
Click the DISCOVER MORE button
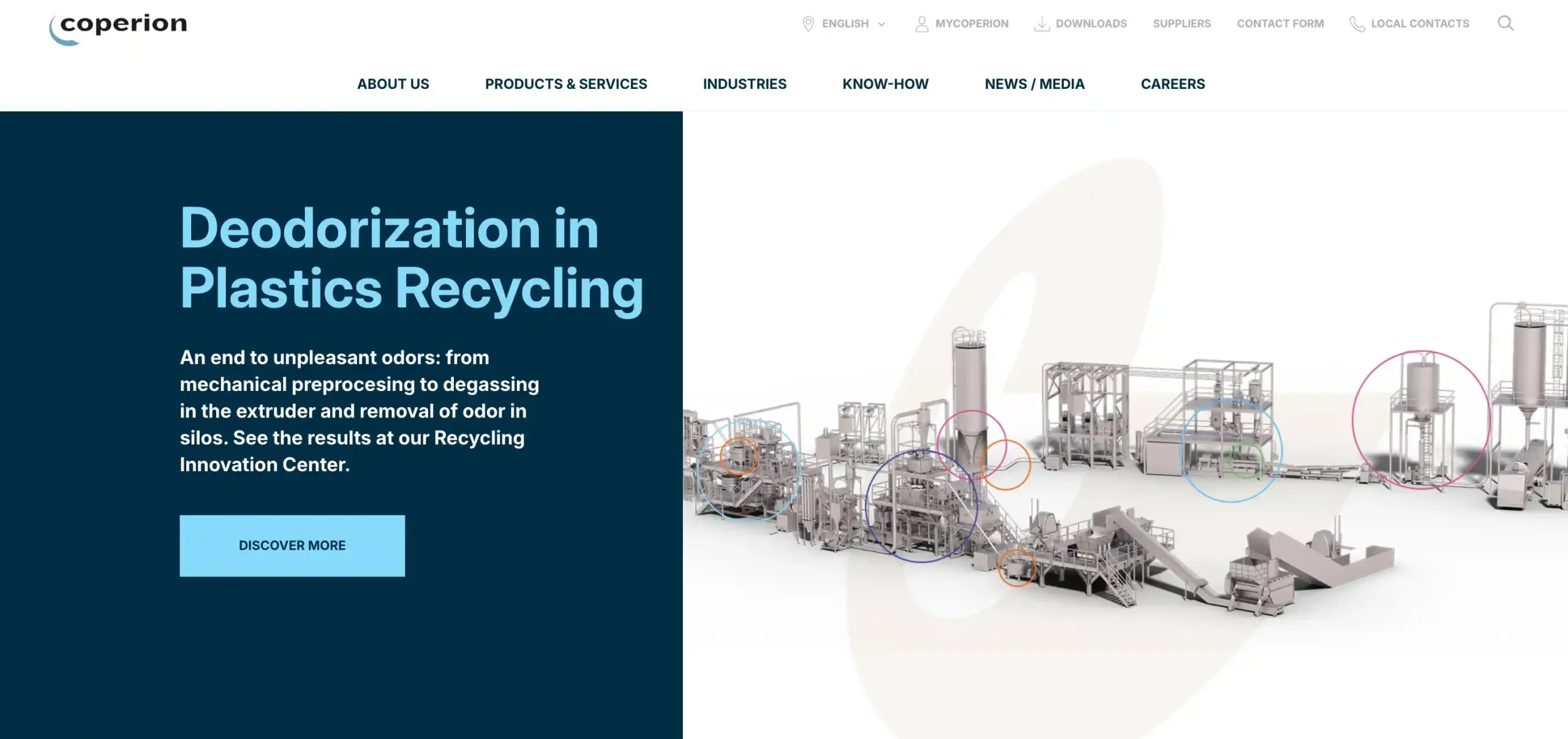[x=292, y=545]
